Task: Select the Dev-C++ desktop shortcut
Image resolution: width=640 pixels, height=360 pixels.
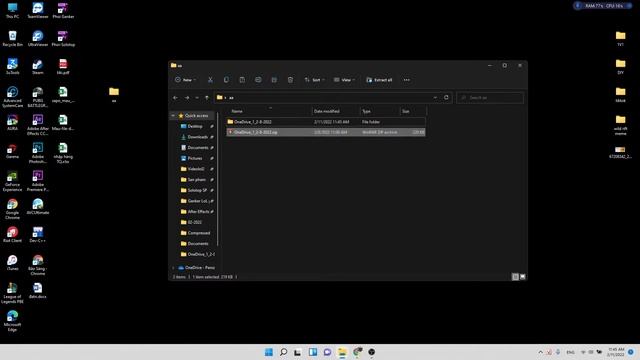Action: point(38,235)
